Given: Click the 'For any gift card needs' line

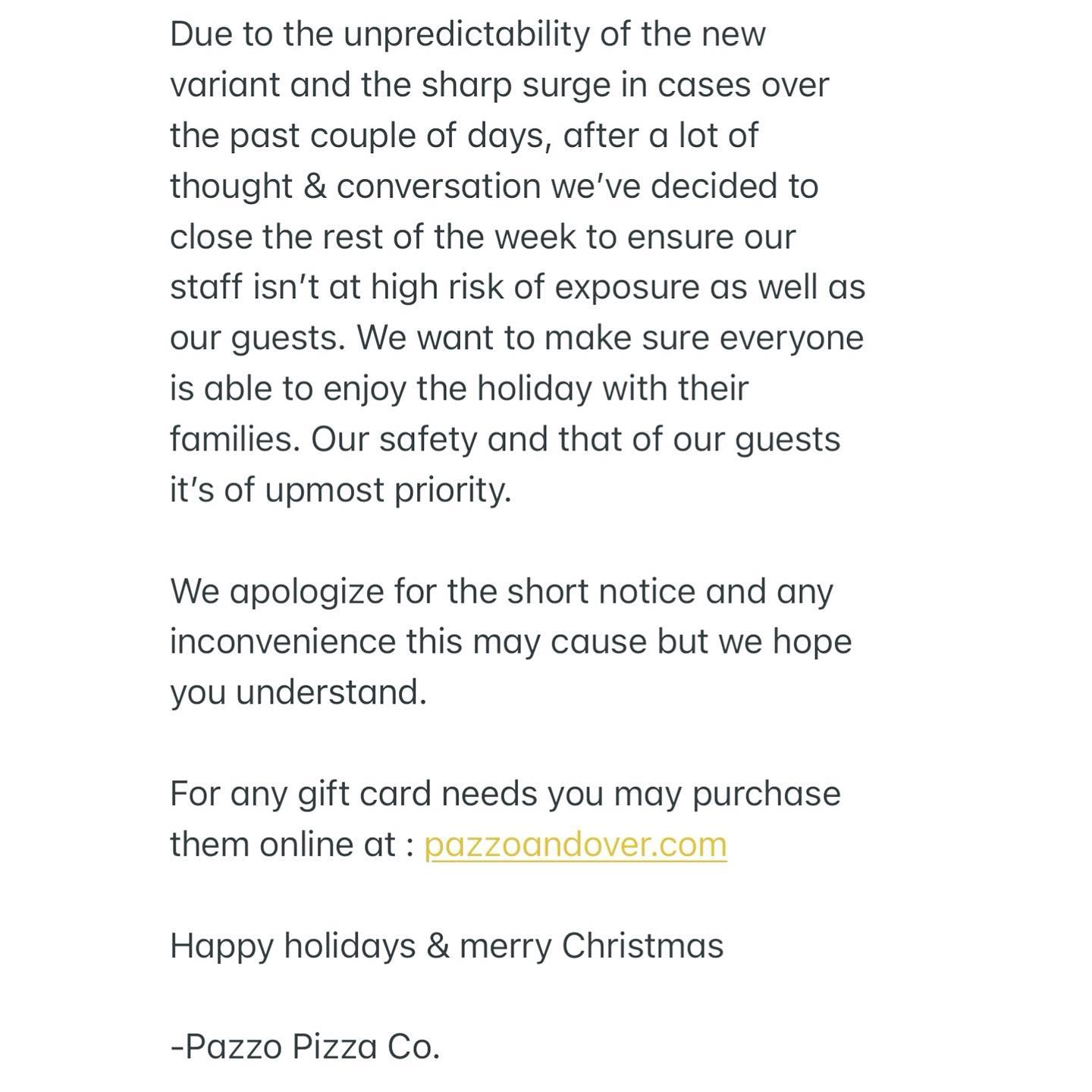Looking at the screenshot, I should 505,794.
